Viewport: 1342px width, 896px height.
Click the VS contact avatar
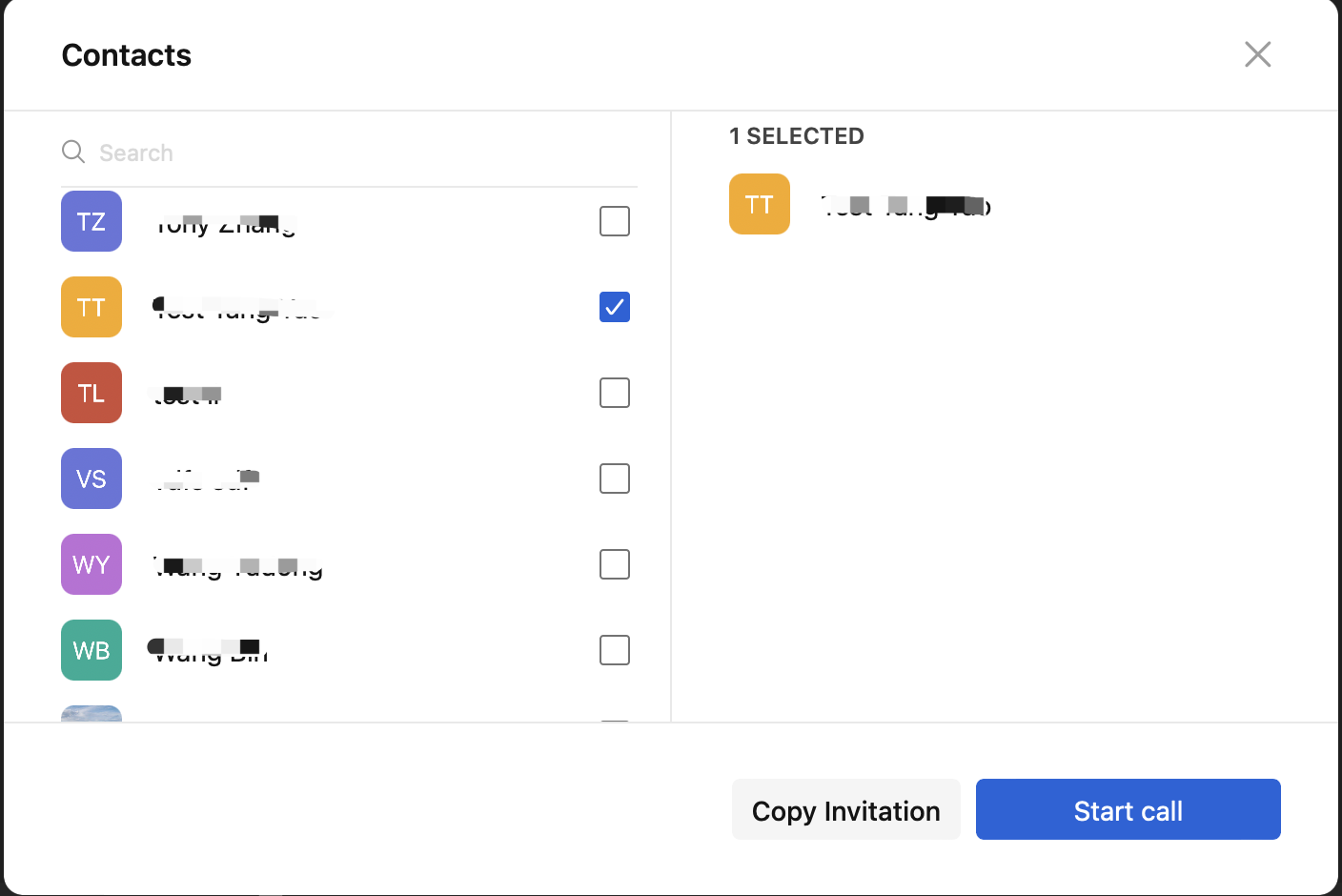pyautogui.click(x=91, y=479)
